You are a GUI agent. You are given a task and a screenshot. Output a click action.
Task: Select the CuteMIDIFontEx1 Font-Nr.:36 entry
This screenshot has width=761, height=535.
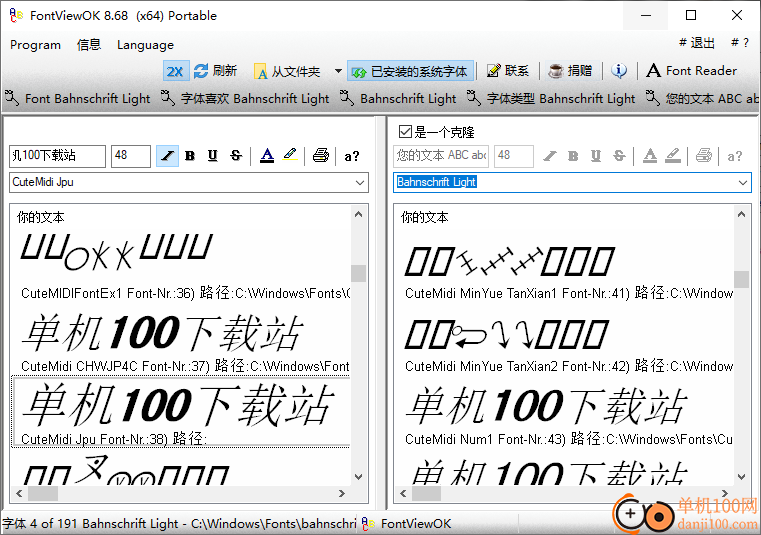point(181,264)
